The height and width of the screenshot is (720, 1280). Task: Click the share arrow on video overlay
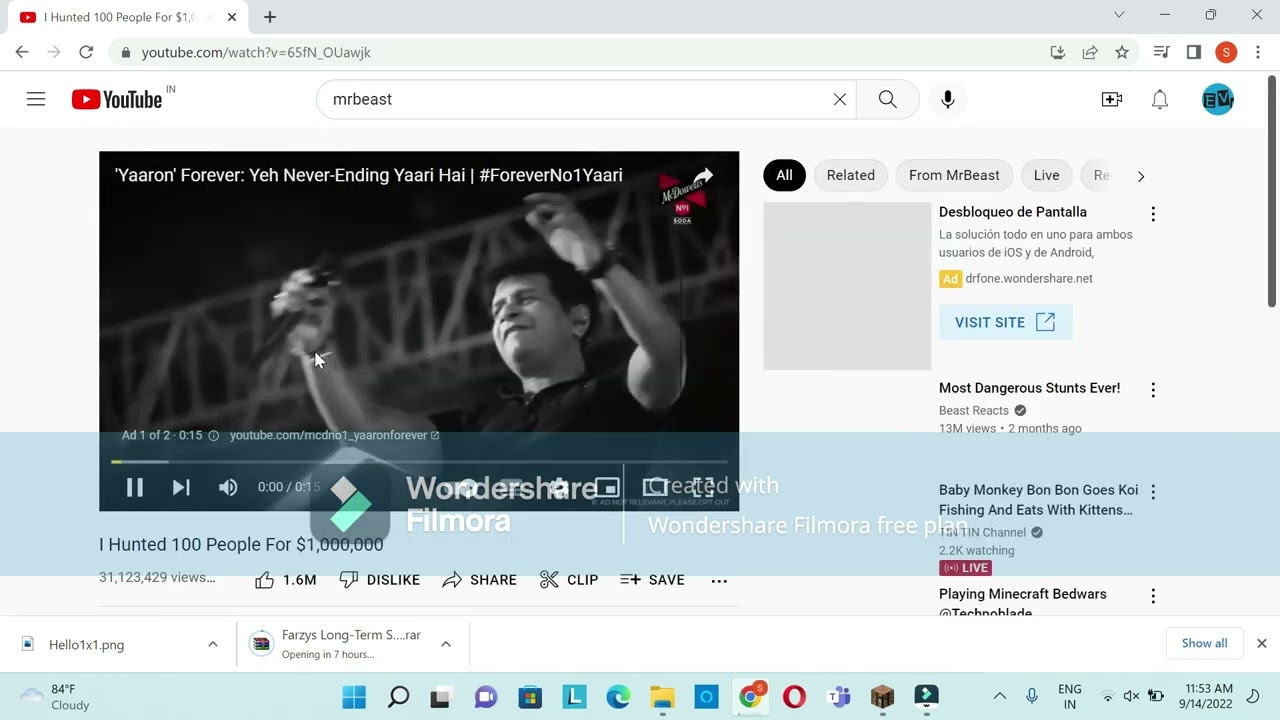[x=703, y=176]
